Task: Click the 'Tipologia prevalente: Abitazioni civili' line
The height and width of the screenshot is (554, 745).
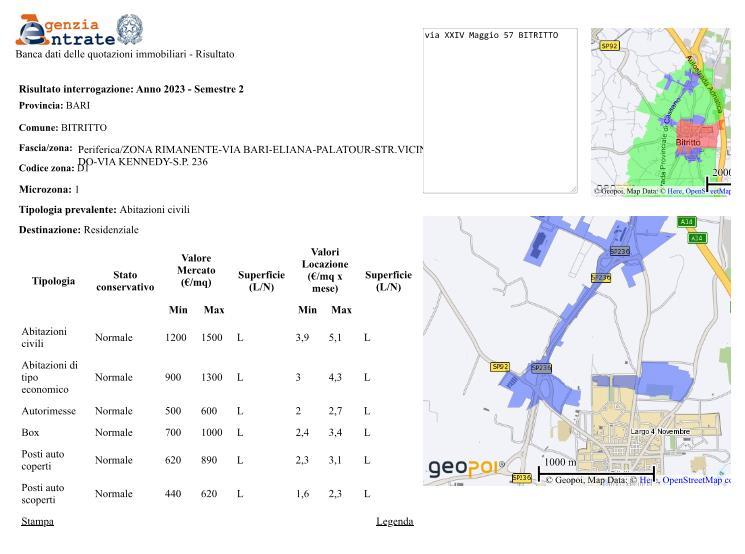Action: click(104, 210)
